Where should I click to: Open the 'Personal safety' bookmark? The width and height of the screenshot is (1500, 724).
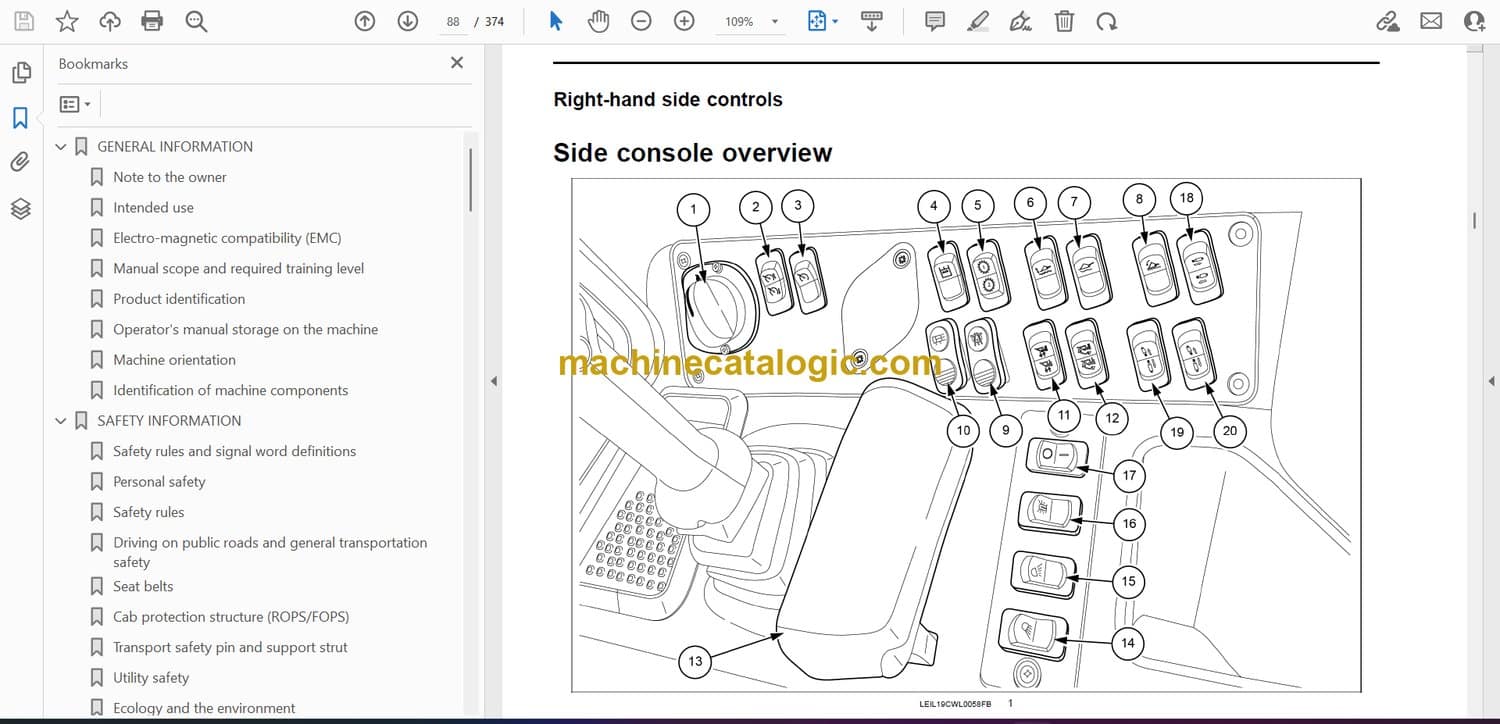point(159,482)
